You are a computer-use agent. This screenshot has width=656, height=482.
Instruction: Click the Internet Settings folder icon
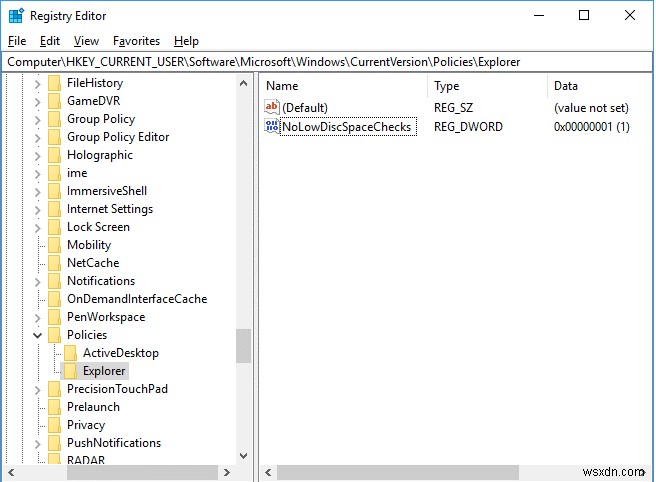(54, 209)
